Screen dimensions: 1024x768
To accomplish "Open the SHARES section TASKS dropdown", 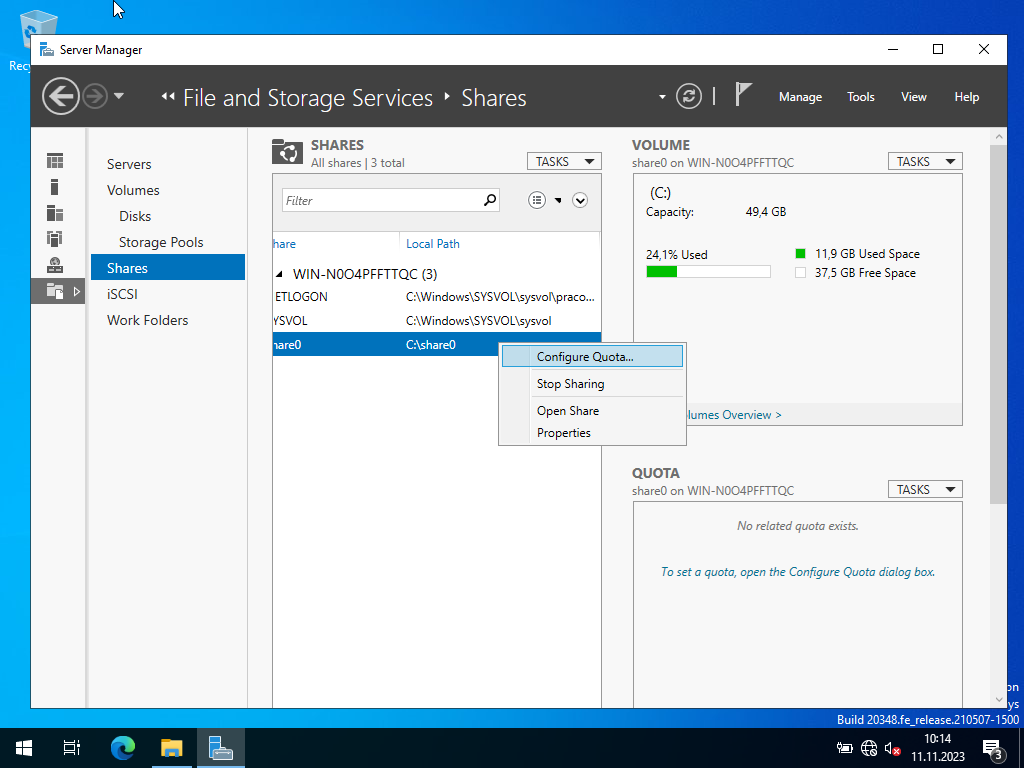I will click(x=564, y=161).
